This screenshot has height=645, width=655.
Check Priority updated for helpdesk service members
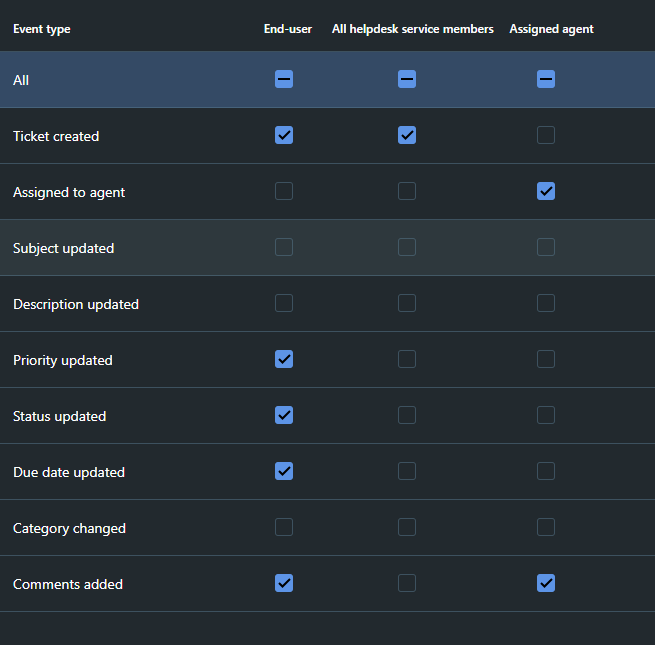[x=407, y=359]
